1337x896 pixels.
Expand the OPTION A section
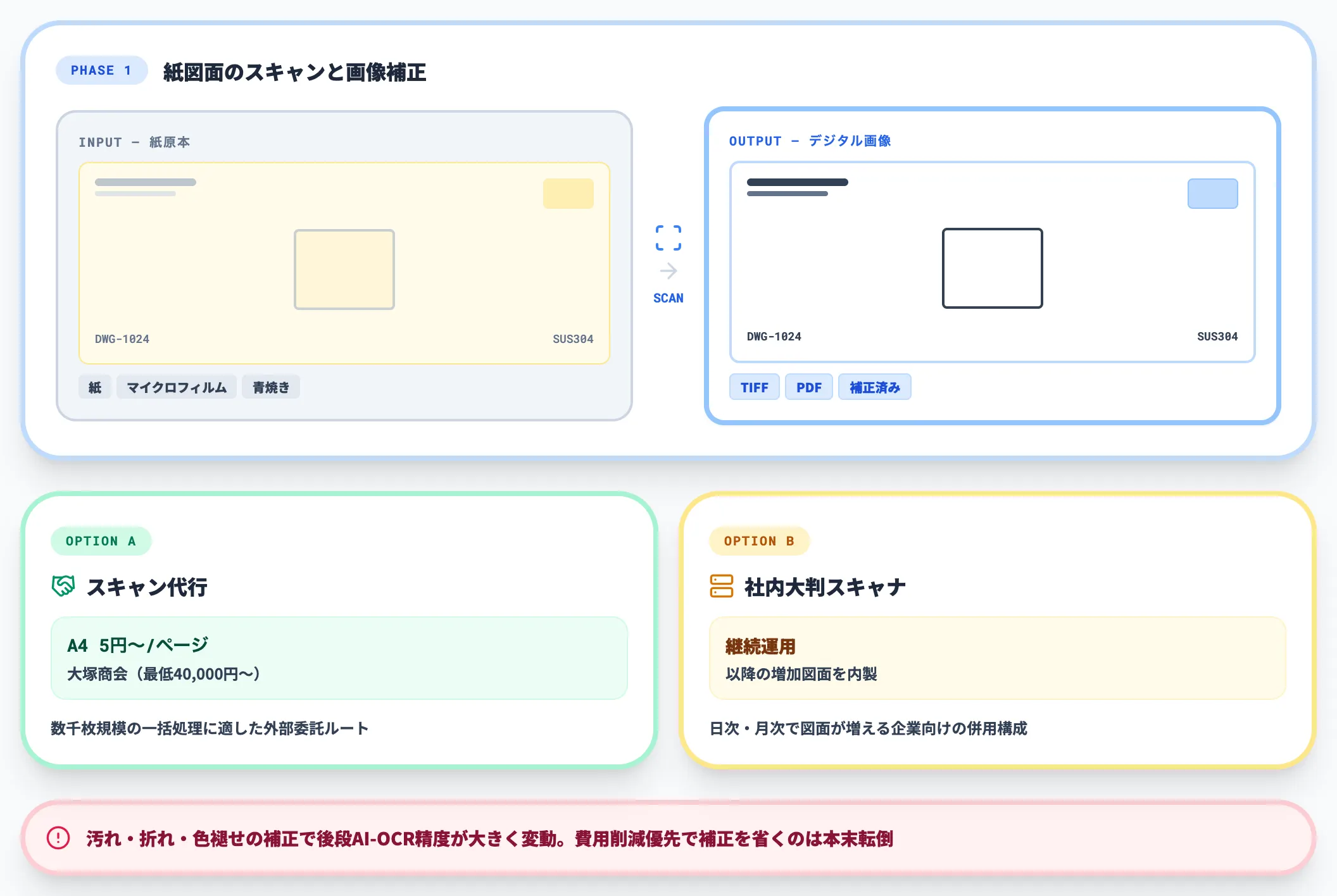[x=101, y=540]
